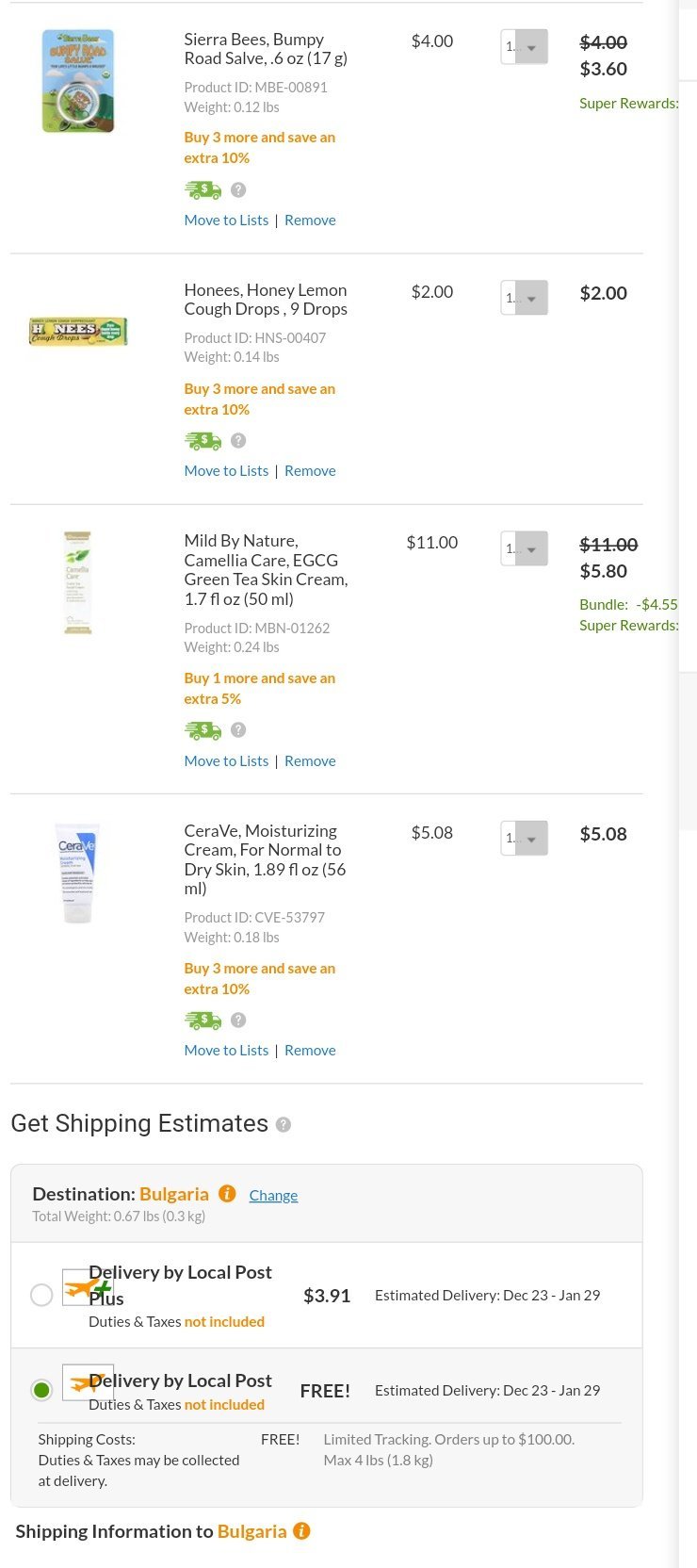
Task: Remove Honees cough drops from cart
Action: tap(310, 470)
